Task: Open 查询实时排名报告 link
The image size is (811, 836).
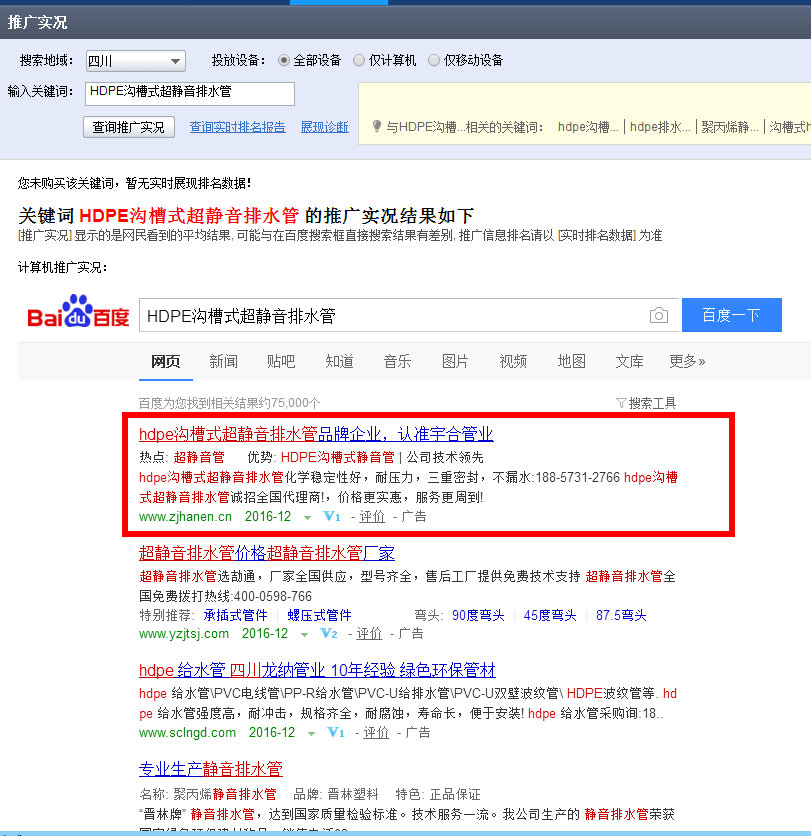Action: click(237, 127)
